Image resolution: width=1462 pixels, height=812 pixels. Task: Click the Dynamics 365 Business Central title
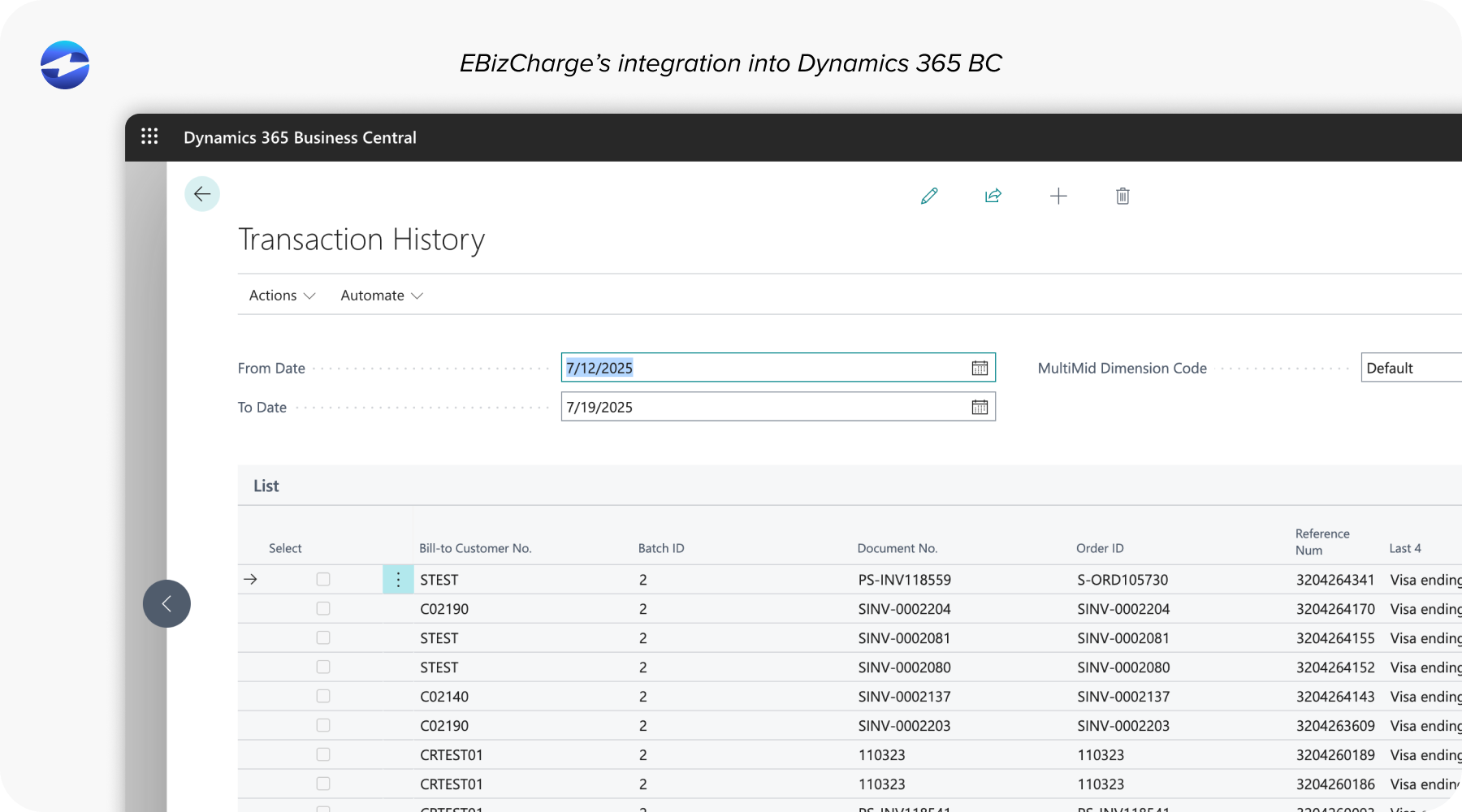[x=301, y=137]
